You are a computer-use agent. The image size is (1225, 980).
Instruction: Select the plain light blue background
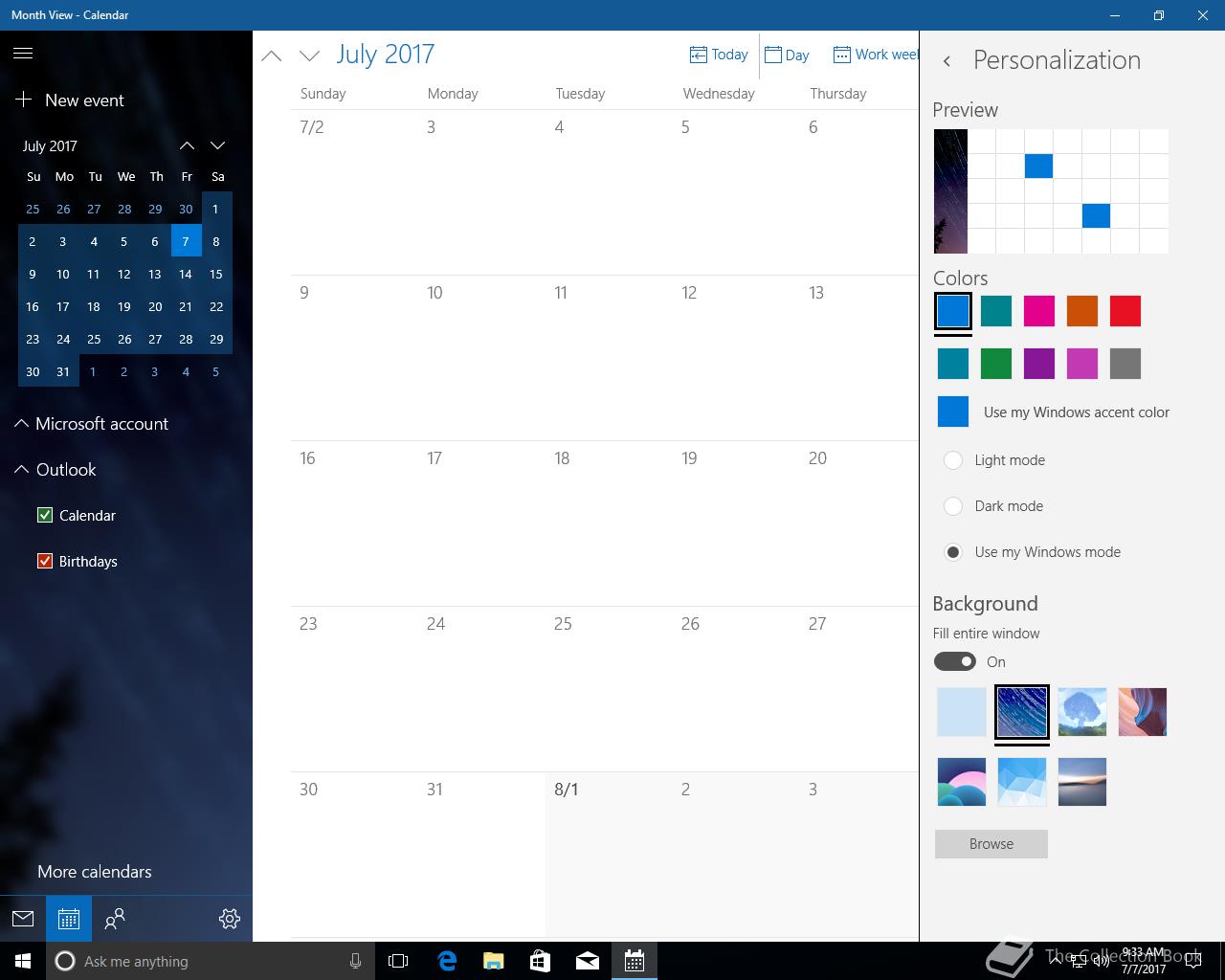tap(962, 712)
